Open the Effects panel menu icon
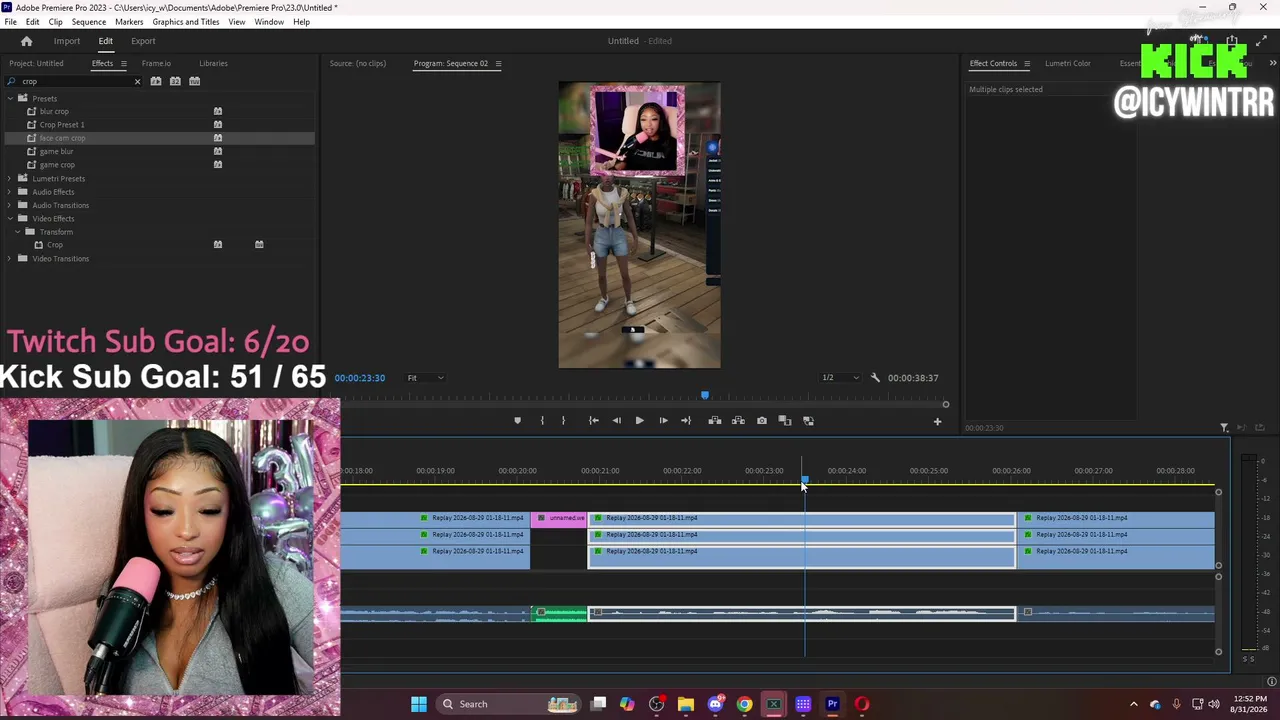This screenshot has width=1280, height=720. (123, 64)
